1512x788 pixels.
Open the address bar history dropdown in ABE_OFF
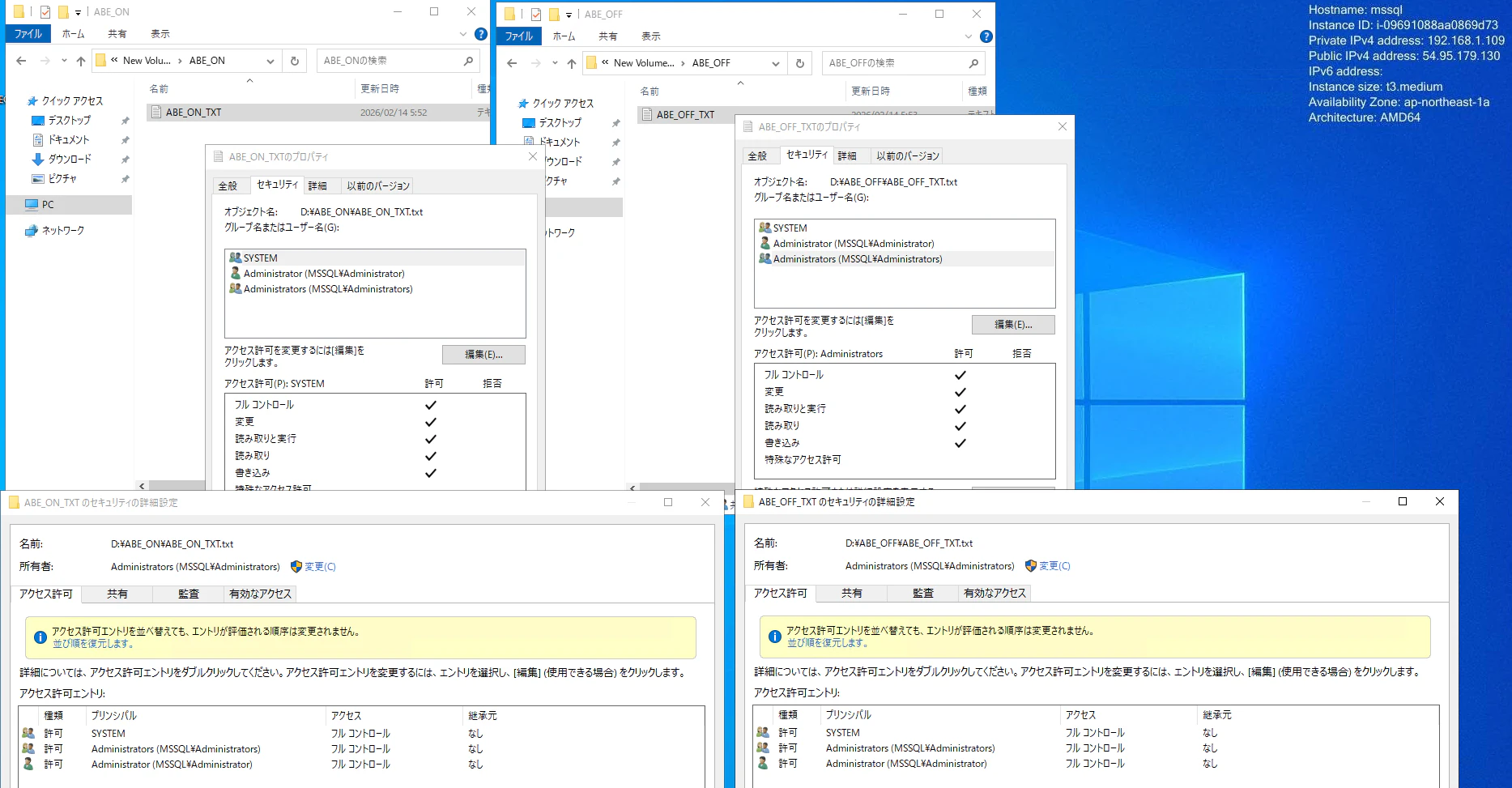(x=776, y=63)
